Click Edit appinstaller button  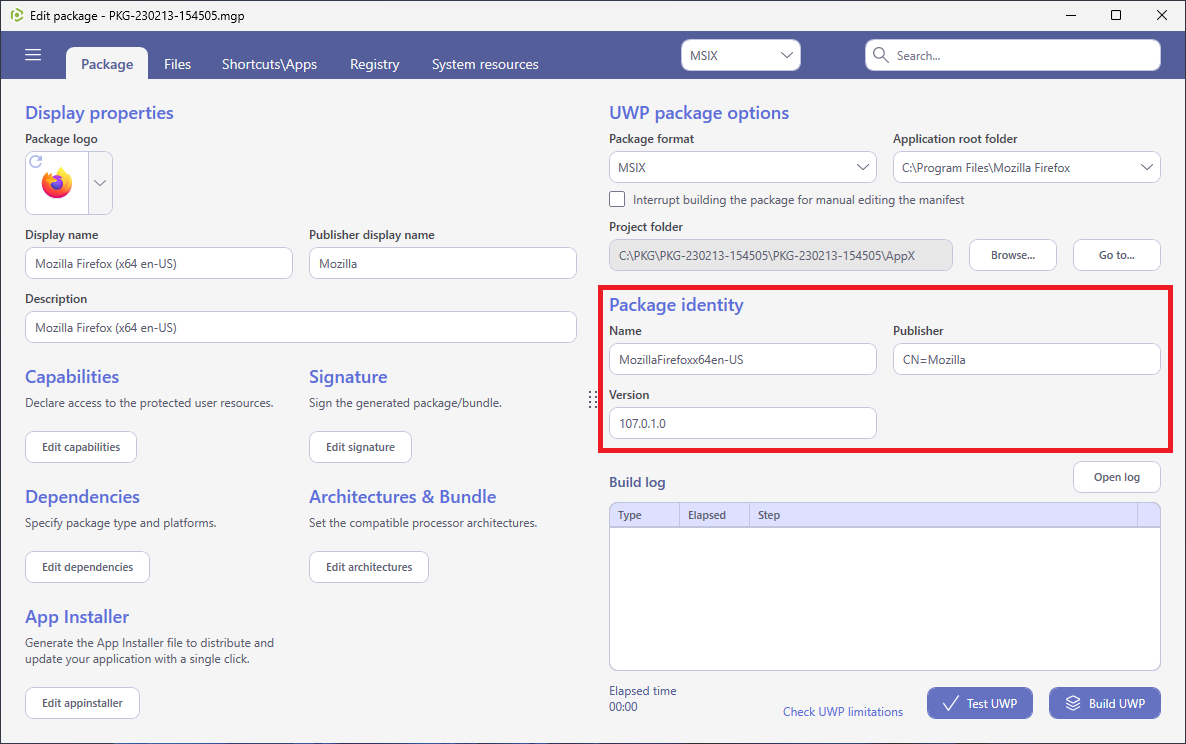(x=82, y=703)
